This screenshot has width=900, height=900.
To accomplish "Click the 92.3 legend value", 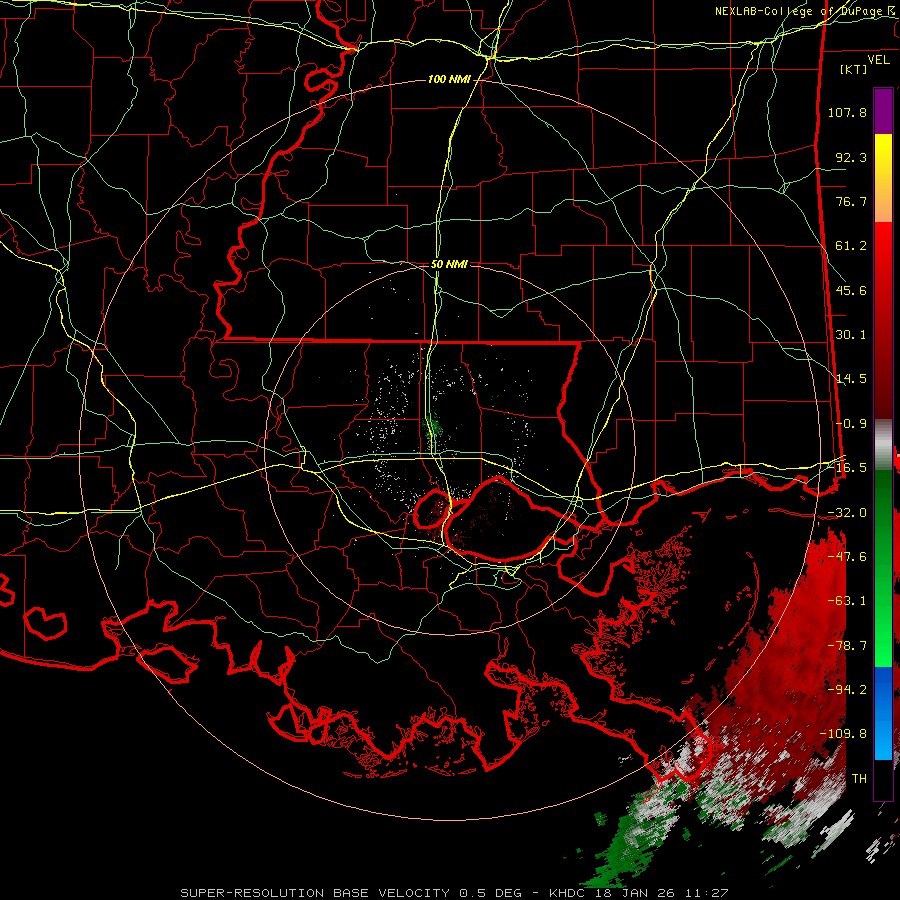I will click(x=851, y=157).
